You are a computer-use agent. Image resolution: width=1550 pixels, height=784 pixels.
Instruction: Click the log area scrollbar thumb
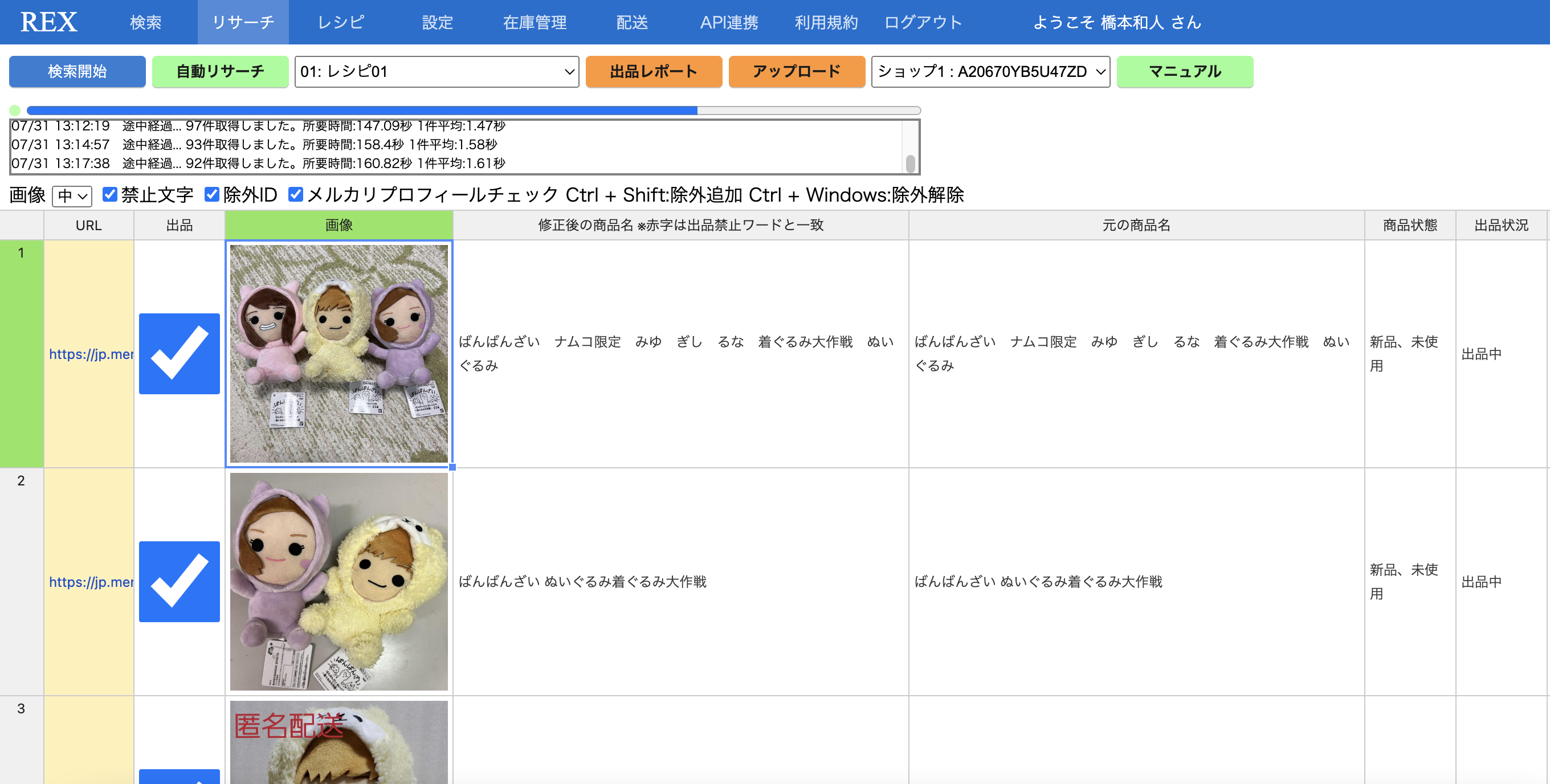pos(911,163)
